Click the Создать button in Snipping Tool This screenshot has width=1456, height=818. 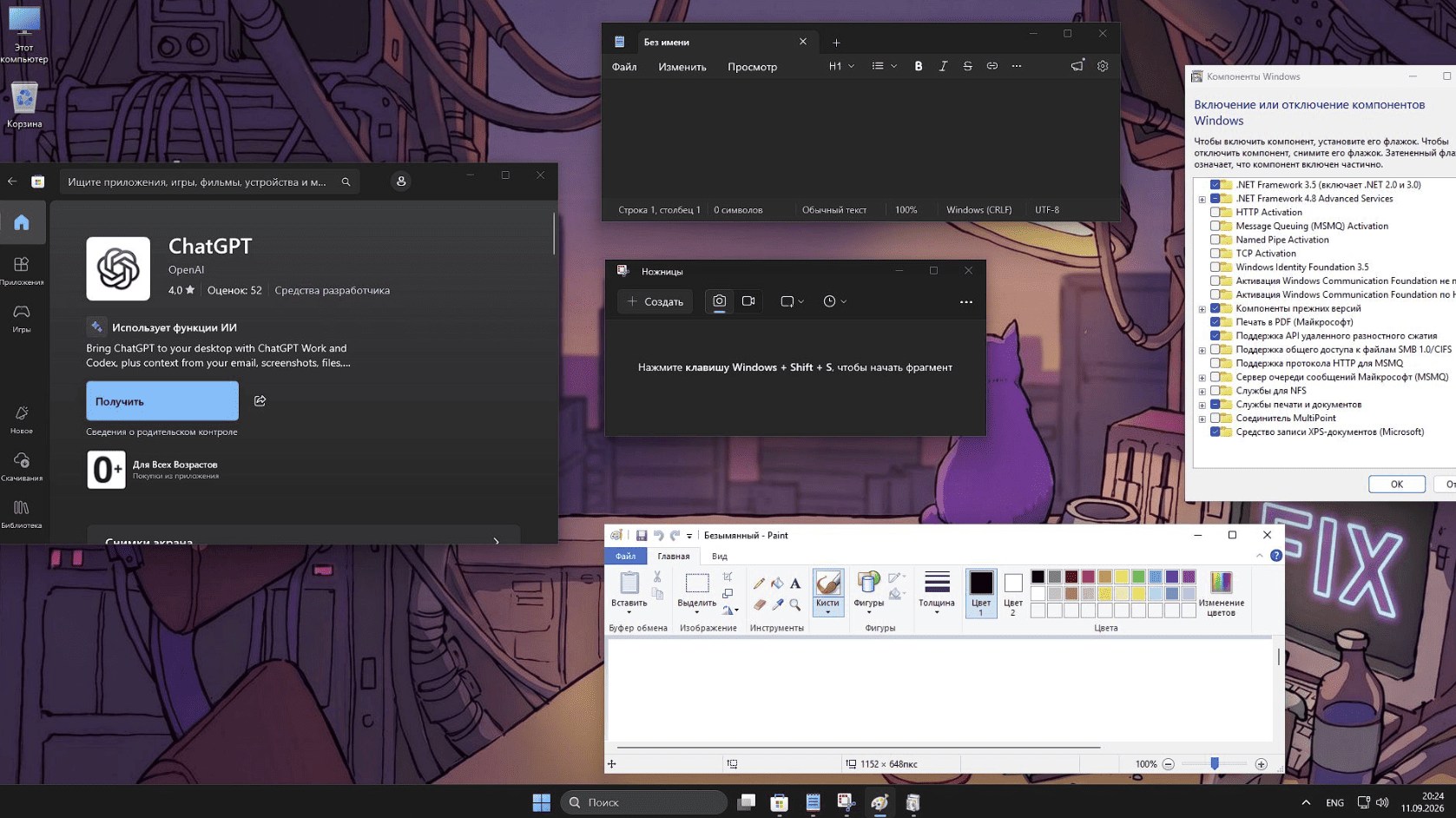656,301
